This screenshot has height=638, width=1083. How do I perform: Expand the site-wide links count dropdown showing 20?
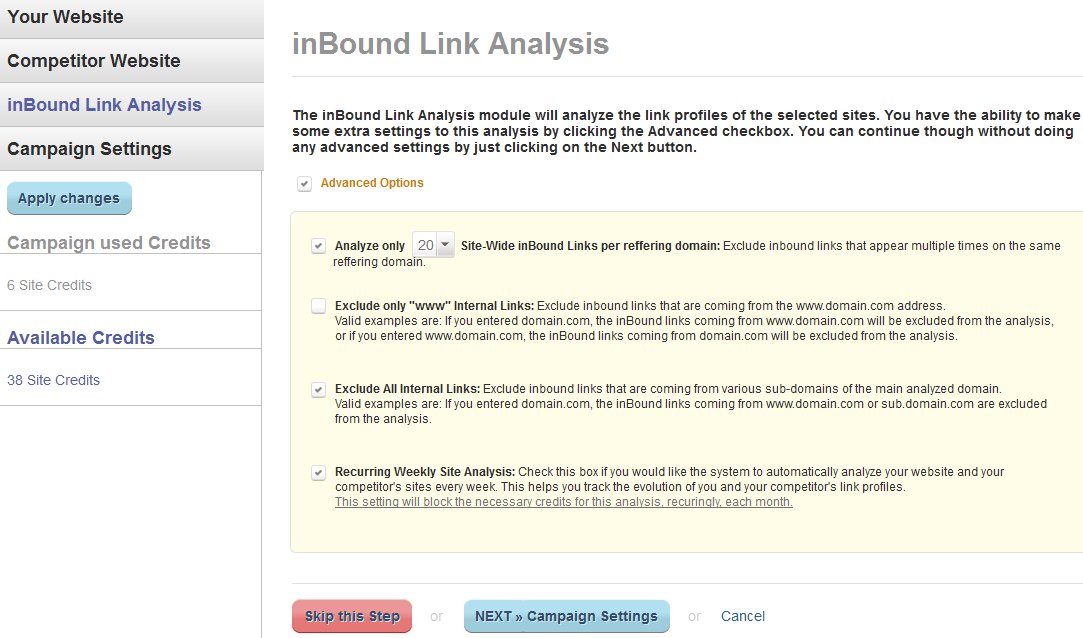(x=433, y=245)
